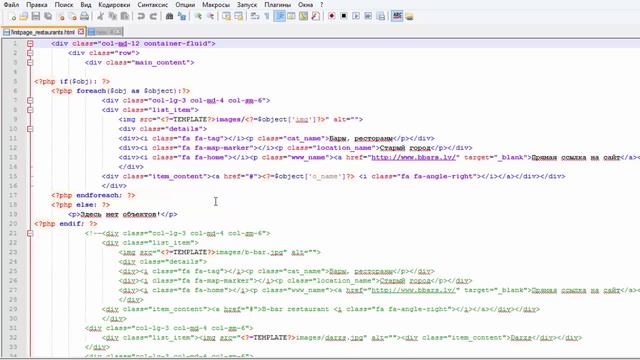Open the Запуск menu
Viewport: 640px width, 360px height.
coord(247,5)
